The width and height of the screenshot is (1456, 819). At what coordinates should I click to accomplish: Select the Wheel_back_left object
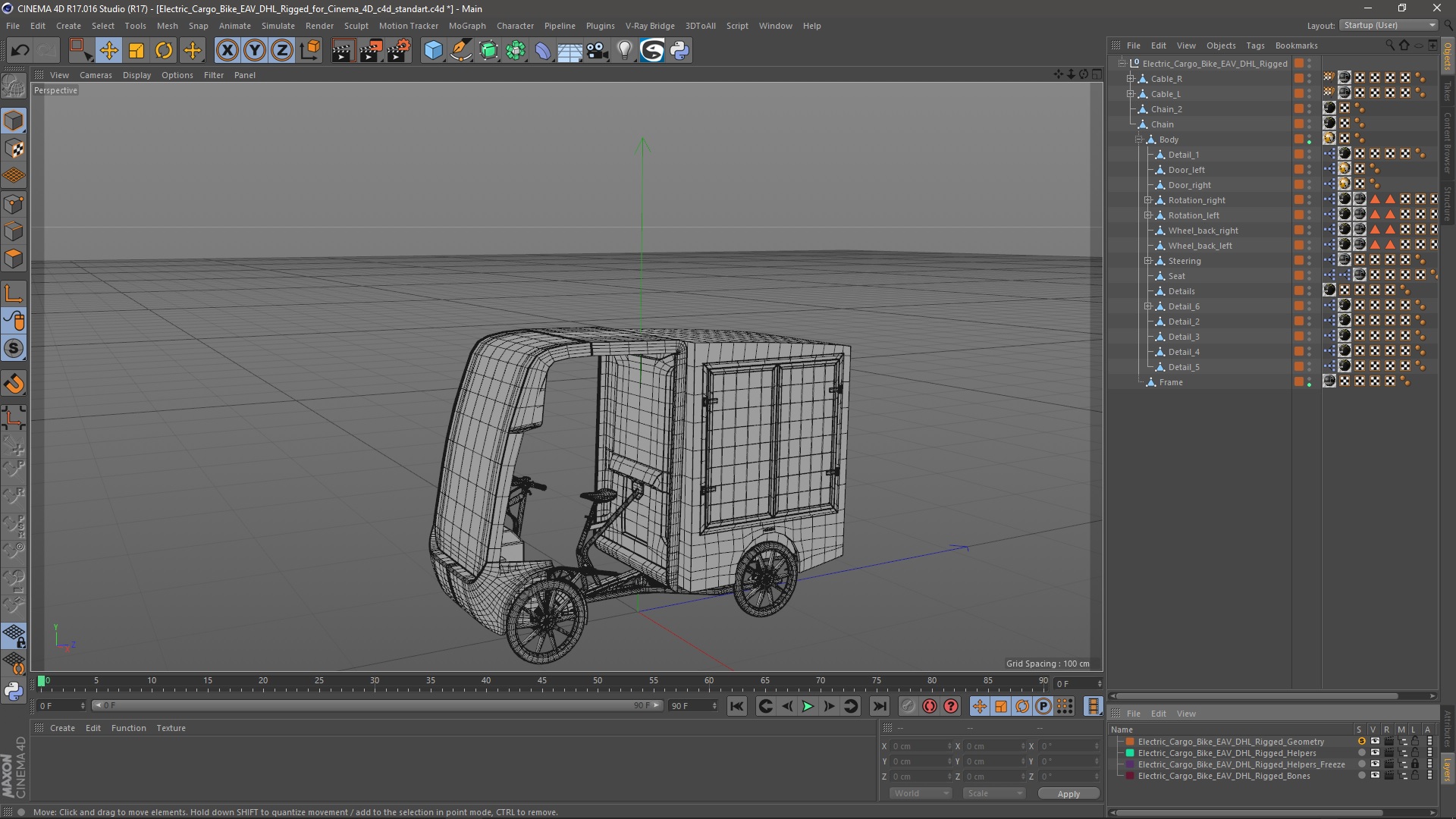point(1200,246)
